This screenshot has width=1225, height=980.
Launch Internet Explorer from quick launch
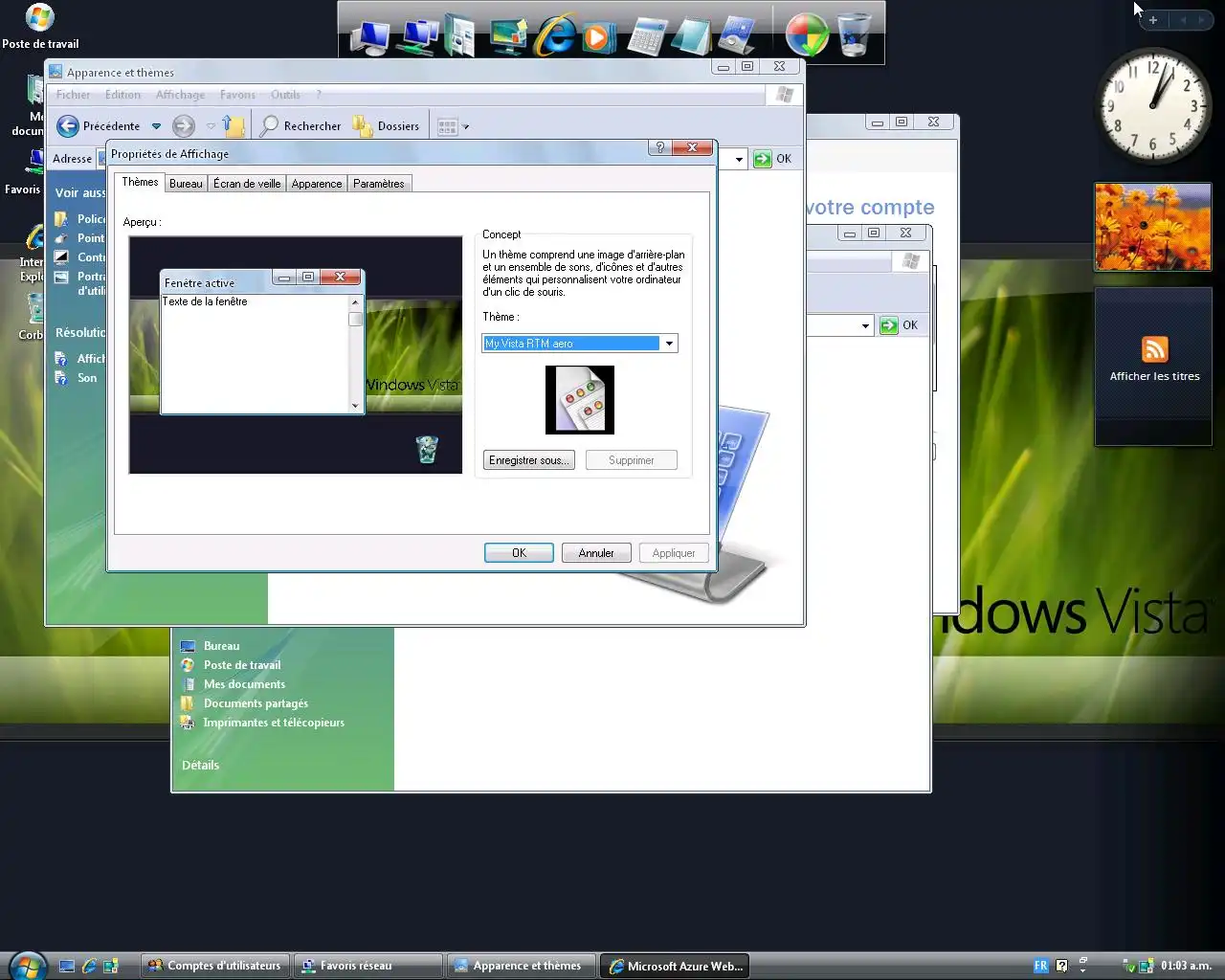89,967
